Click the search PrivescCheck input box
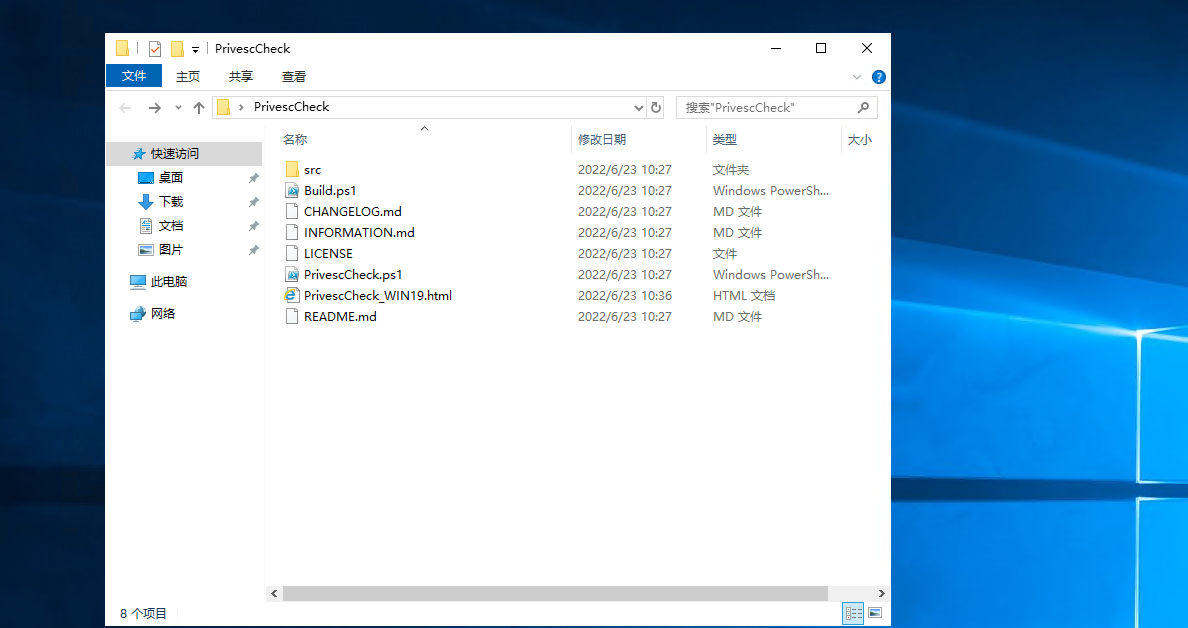Image resolution: width=1188 pixels, height=628 pixels. [767, 107]
